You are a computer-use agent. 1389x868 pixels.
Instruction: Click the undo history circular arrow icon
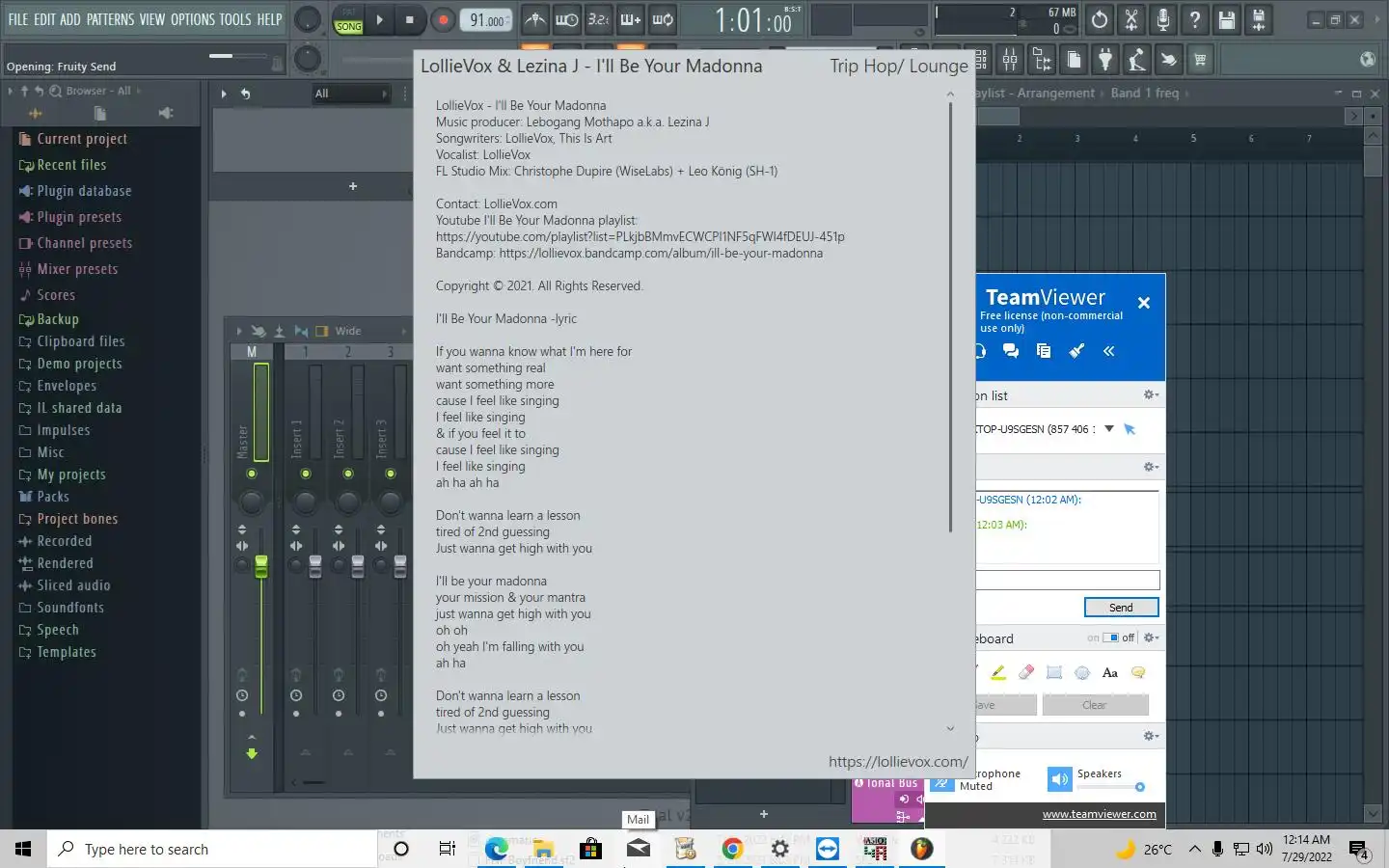(1100, 19)
